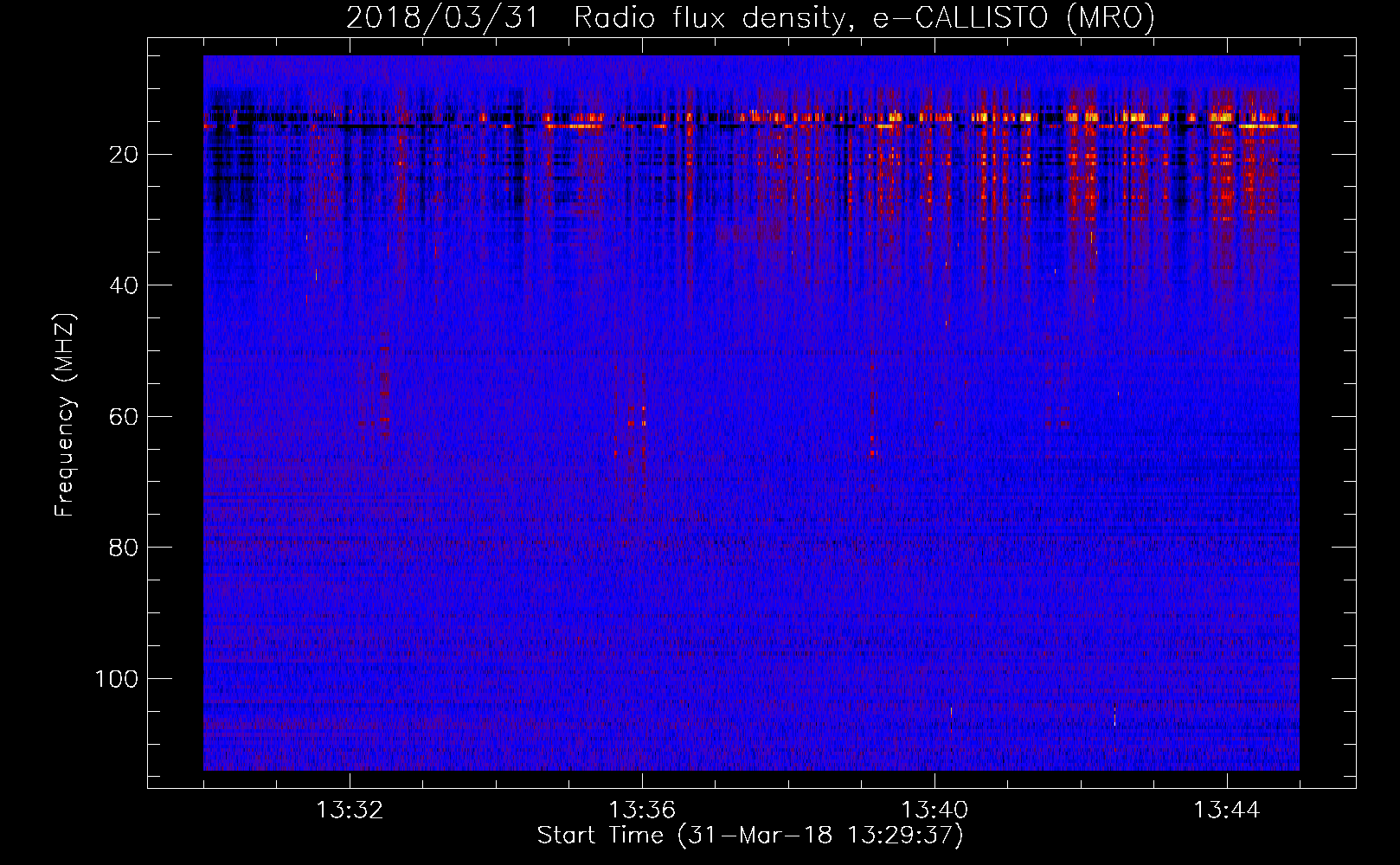The width and height of the screenshot is (1400, 865).
Task: Click the 80 MHz frequency tick label
Action: [x=125, y=548]
